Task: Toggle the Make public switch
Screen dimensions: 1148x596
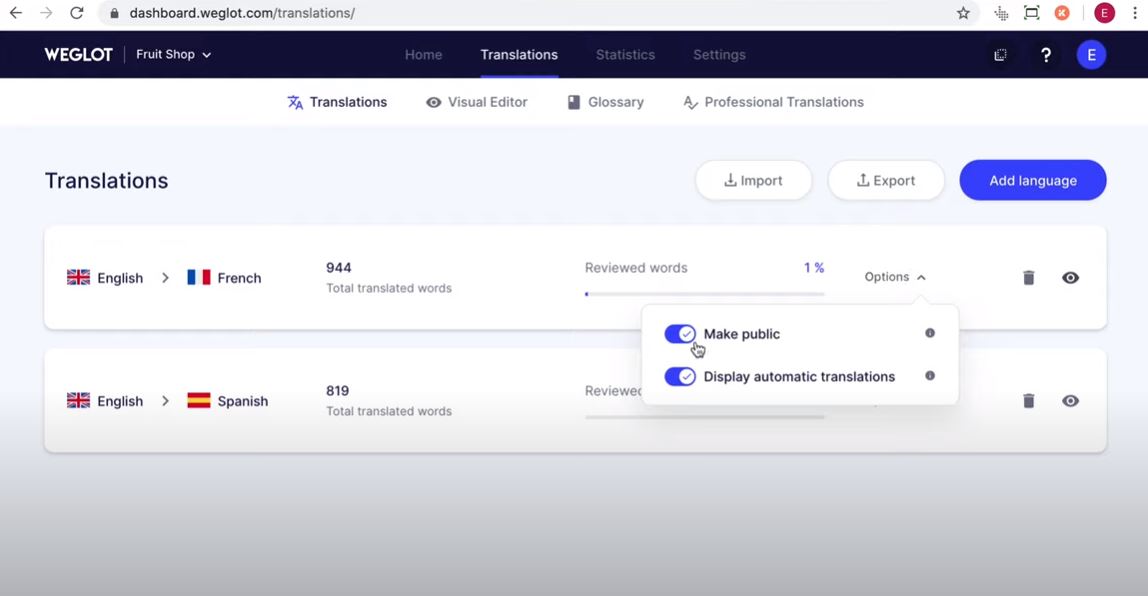Action: click(x=680, y=334)
